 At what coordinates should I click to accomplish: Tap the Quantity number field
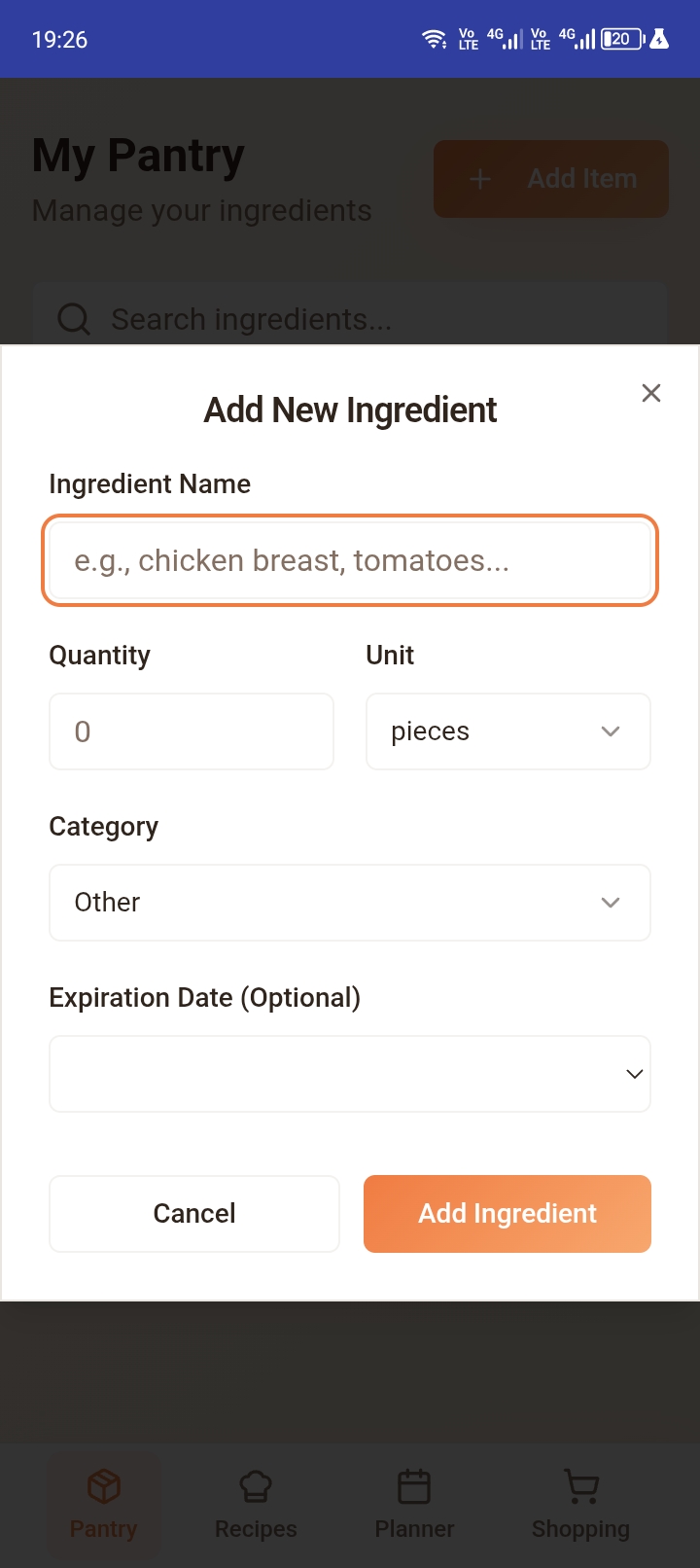coord(192,731)
